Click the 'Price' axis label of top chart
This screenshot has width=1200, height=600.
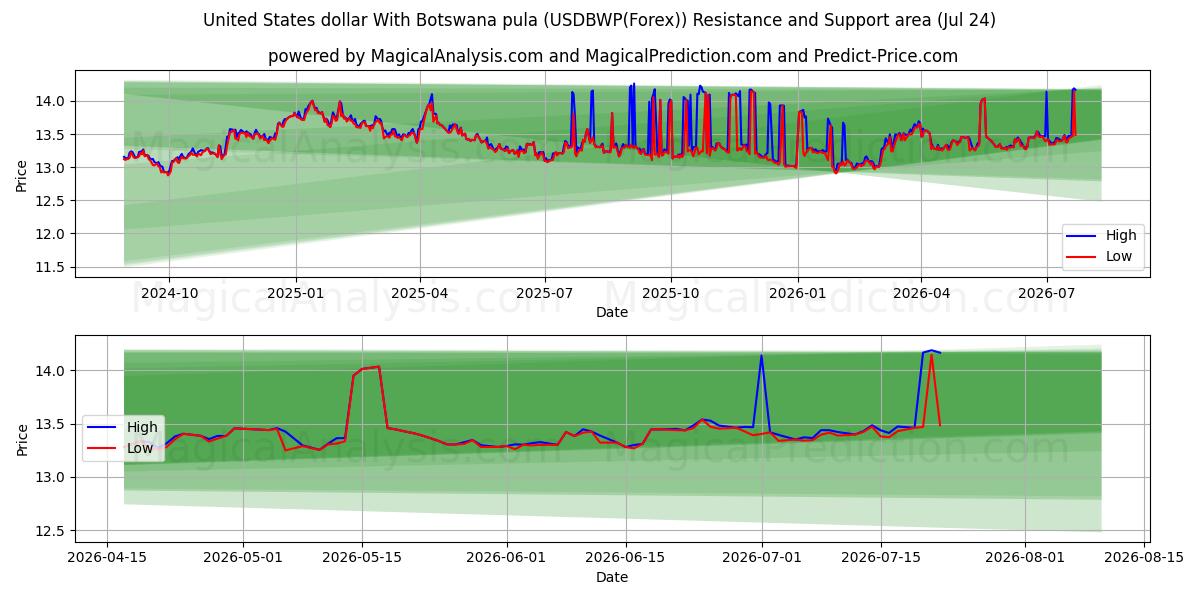pos(22,174)
